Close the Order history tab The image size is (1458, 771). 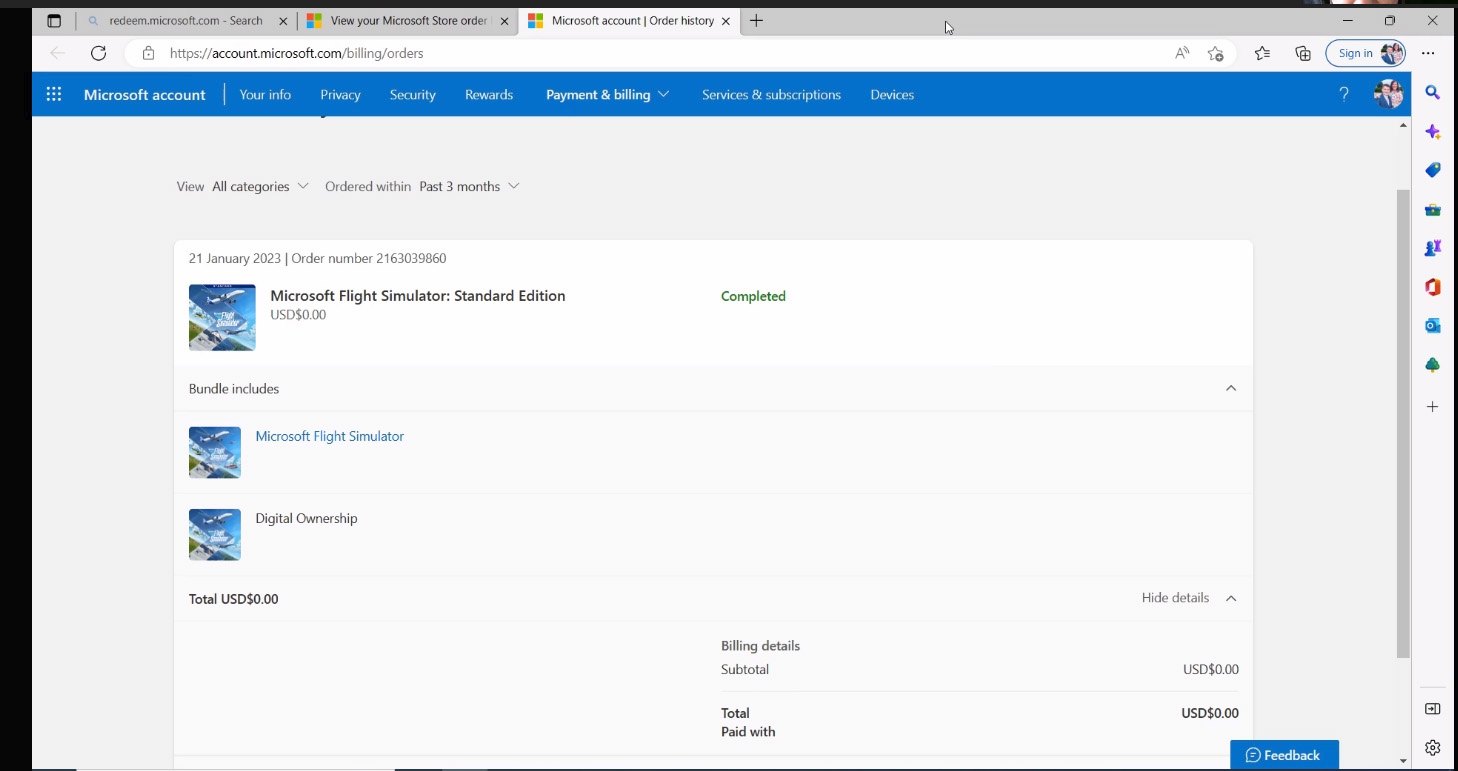click(727, 20)
